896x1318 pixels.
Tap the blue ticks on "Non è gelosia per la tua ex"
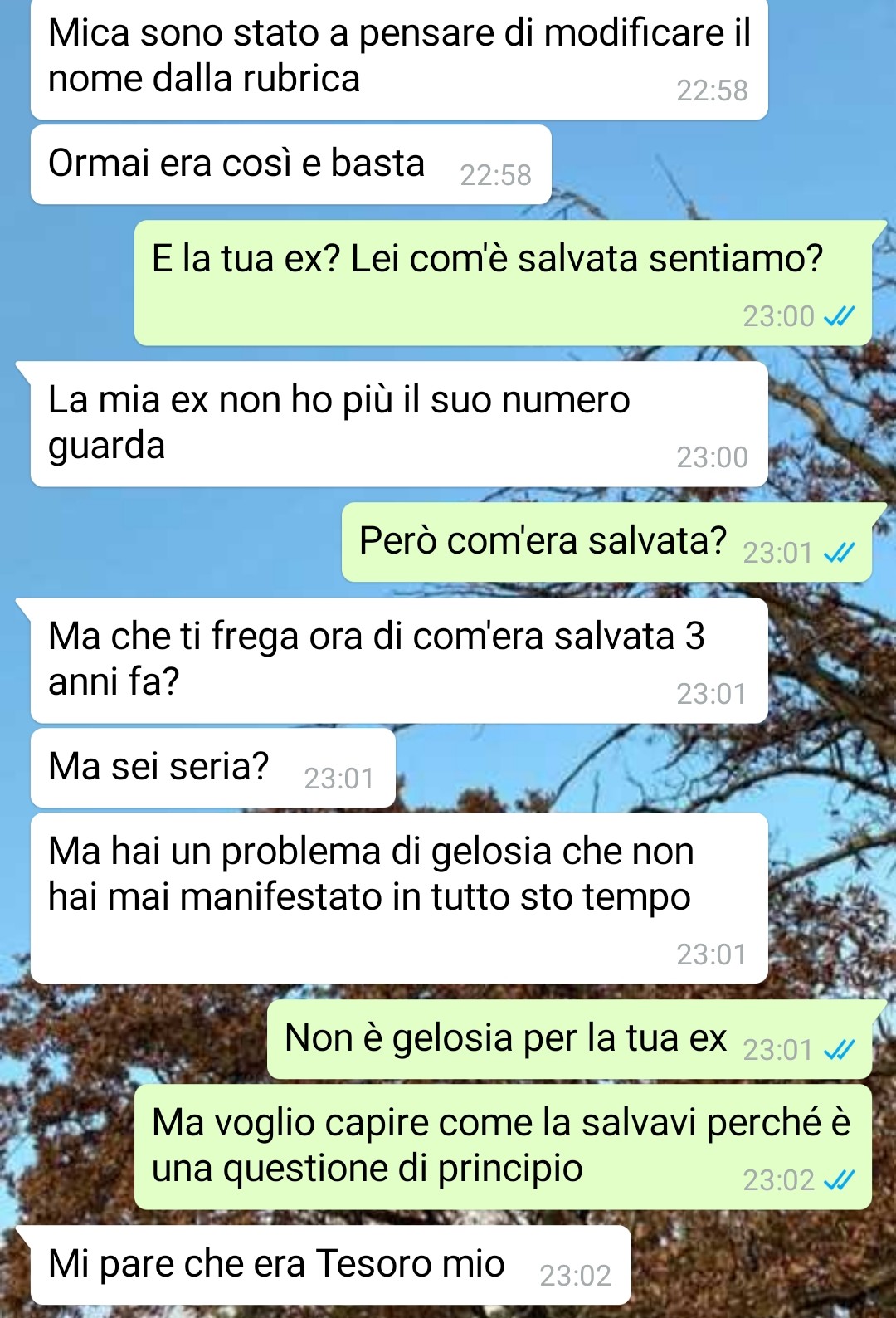839,1051
